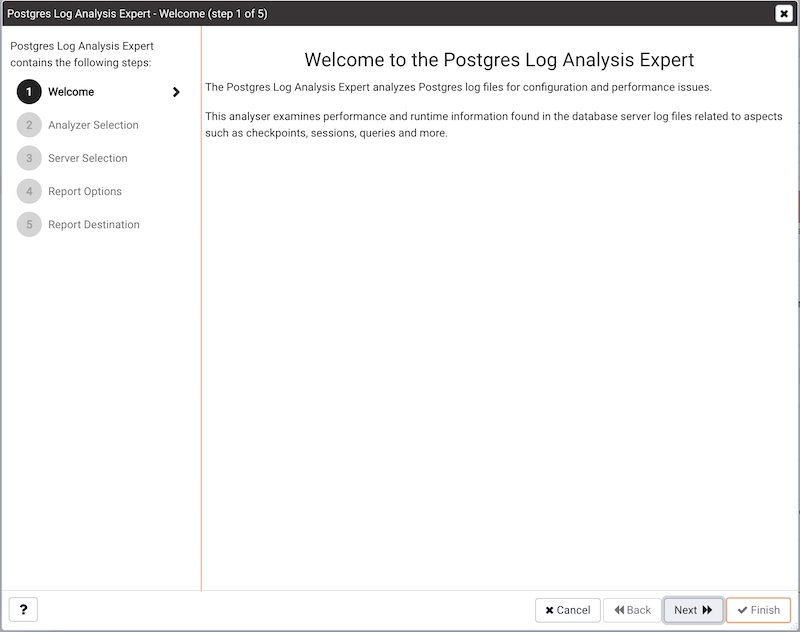Click the step 1 number circle
Image resolution: width=800 pixels, height=632 pixels.
pos(29,92)
